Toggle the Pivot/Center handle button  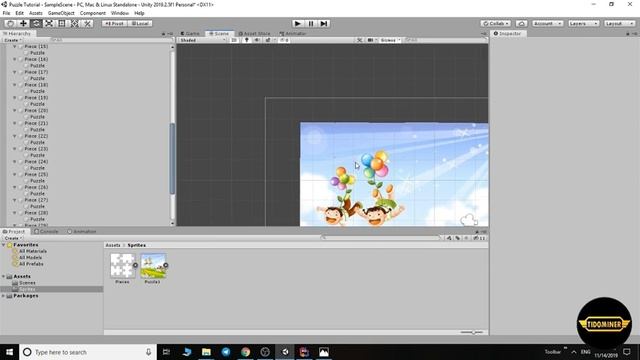(x=114, y=23)
